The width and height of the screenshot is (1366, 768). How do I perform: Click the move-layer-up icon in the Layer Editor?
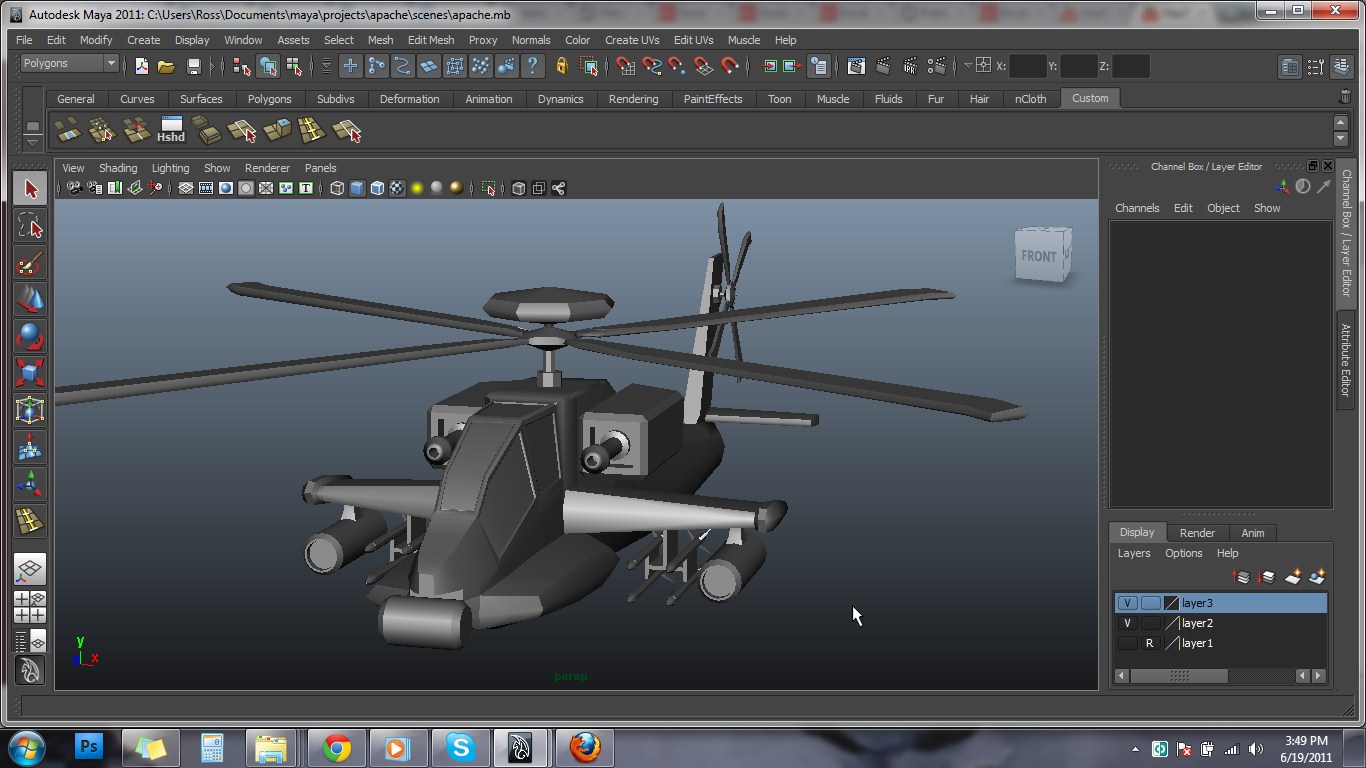tap(1241, 577)
